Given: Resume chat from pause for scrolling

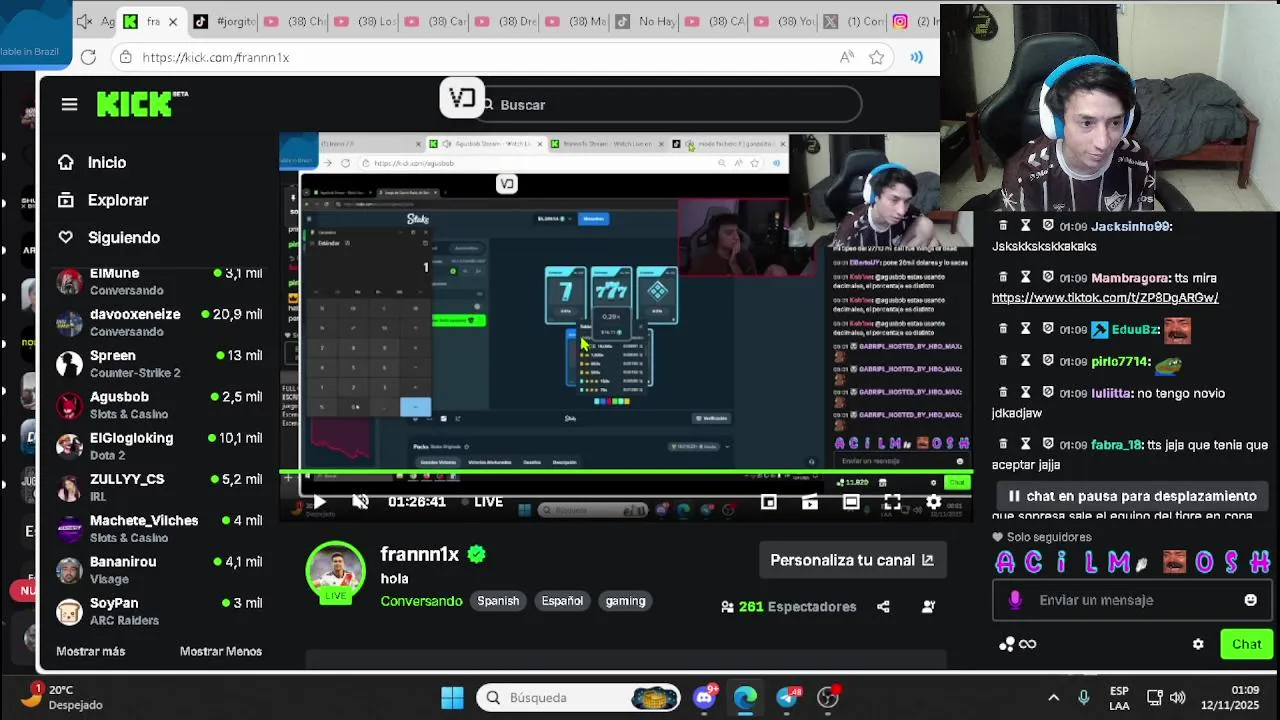Looking at the screenshot, I should [1130, 496].
